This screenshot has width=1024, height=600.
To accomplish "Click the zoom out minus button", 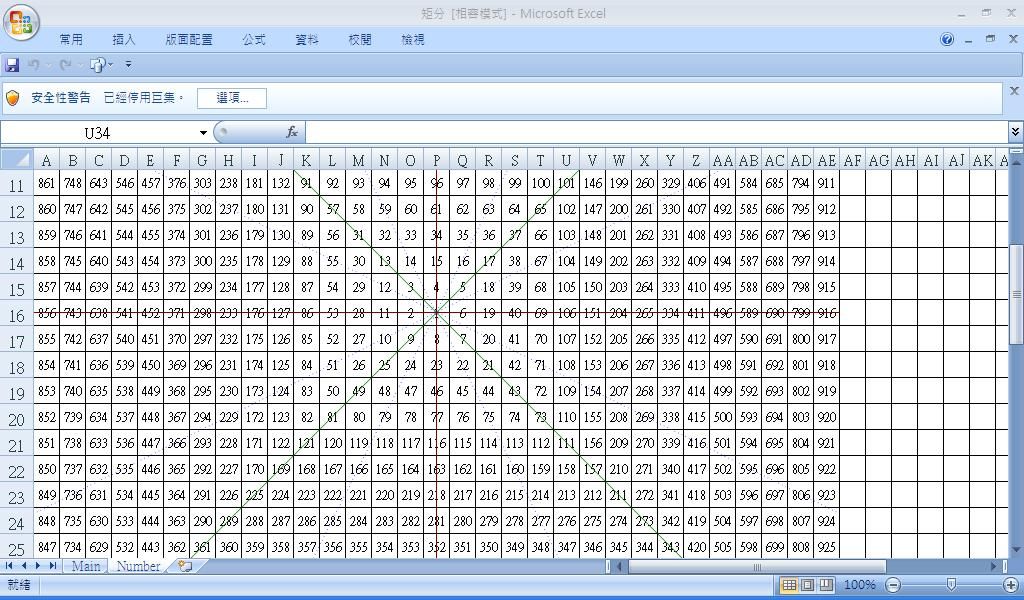I will [893, 586].
